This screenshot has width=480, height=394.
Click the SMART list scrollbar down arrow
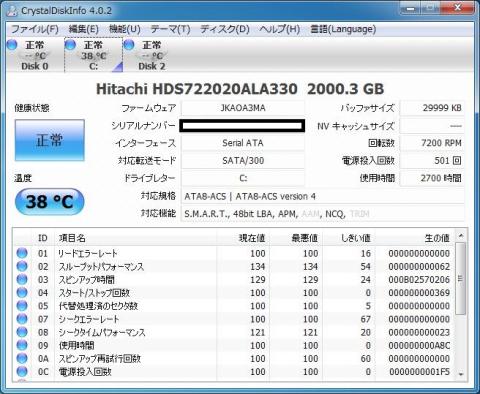coord(461,374)
